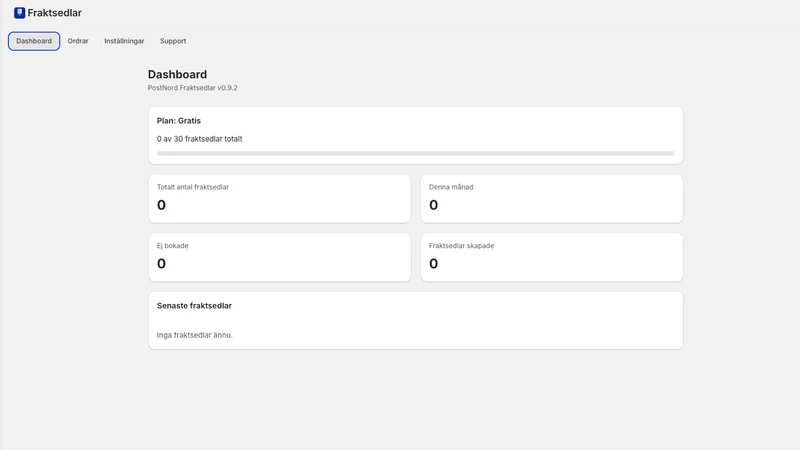Click the 0 value under Fraktsedlar skapade
The height and width of the screenshot is (450, 800).
tap(433, 264)
